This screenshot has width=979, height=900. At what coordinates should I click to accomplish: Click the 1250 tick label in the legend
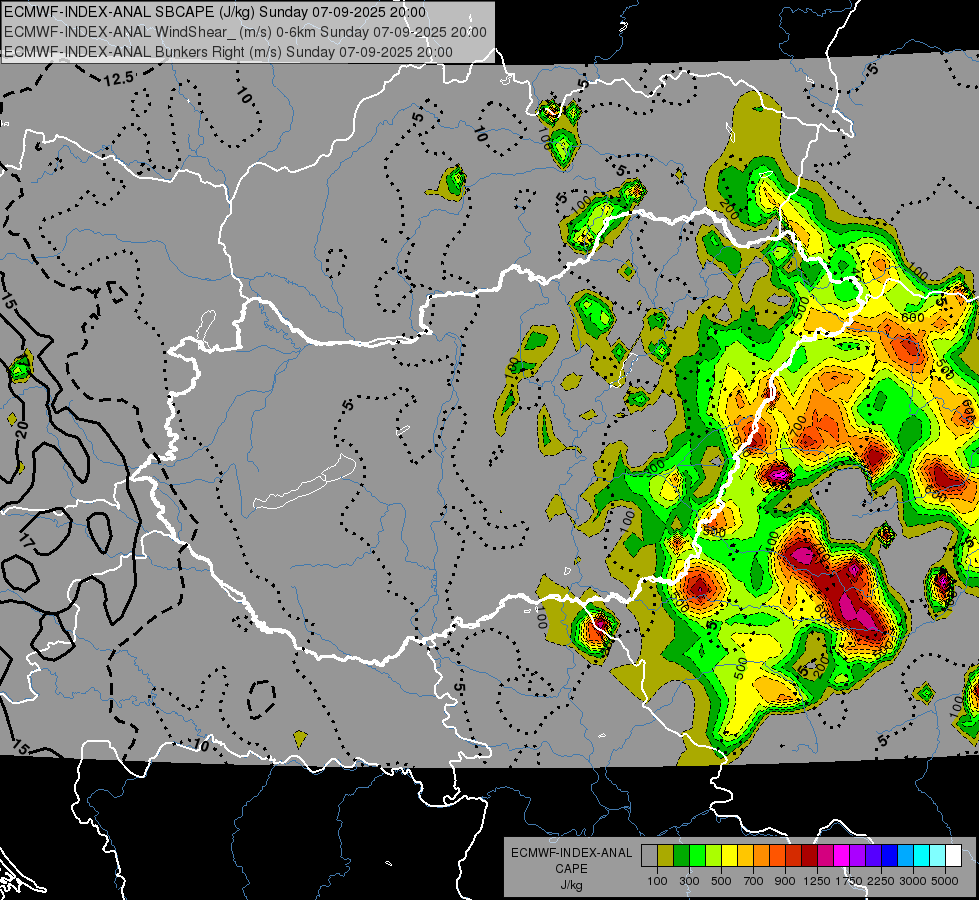coord(817,881)
